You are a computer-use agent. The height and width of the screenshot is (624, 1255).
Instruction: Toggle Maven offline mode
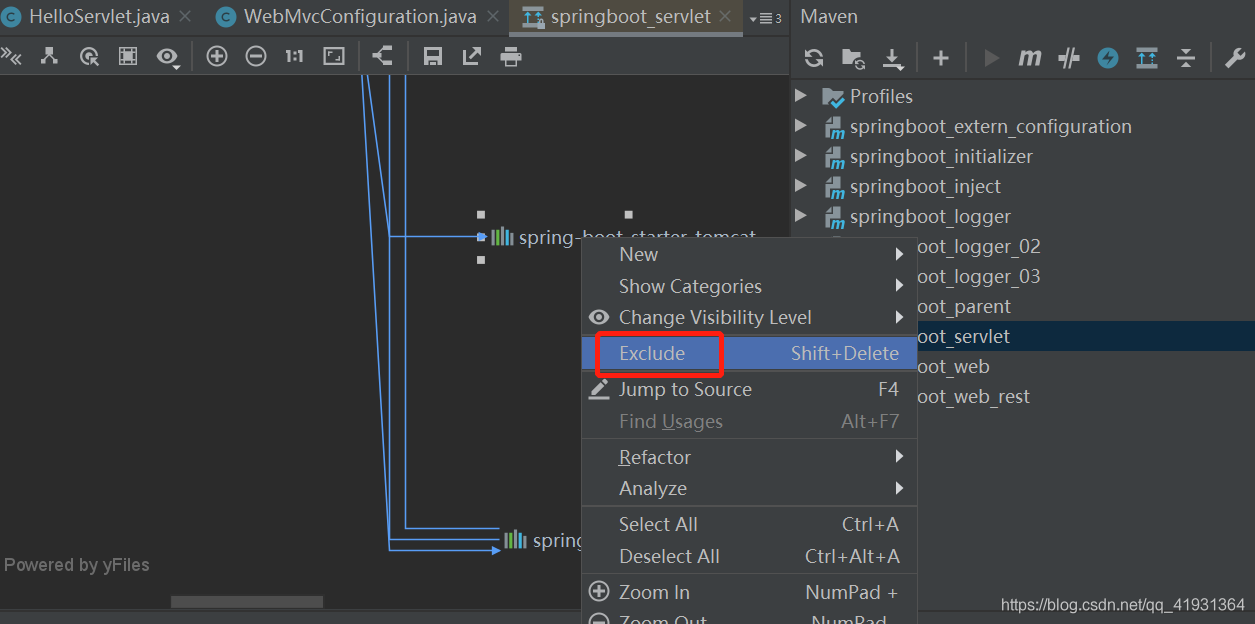pyautogui.click(x=1069, y=58)
